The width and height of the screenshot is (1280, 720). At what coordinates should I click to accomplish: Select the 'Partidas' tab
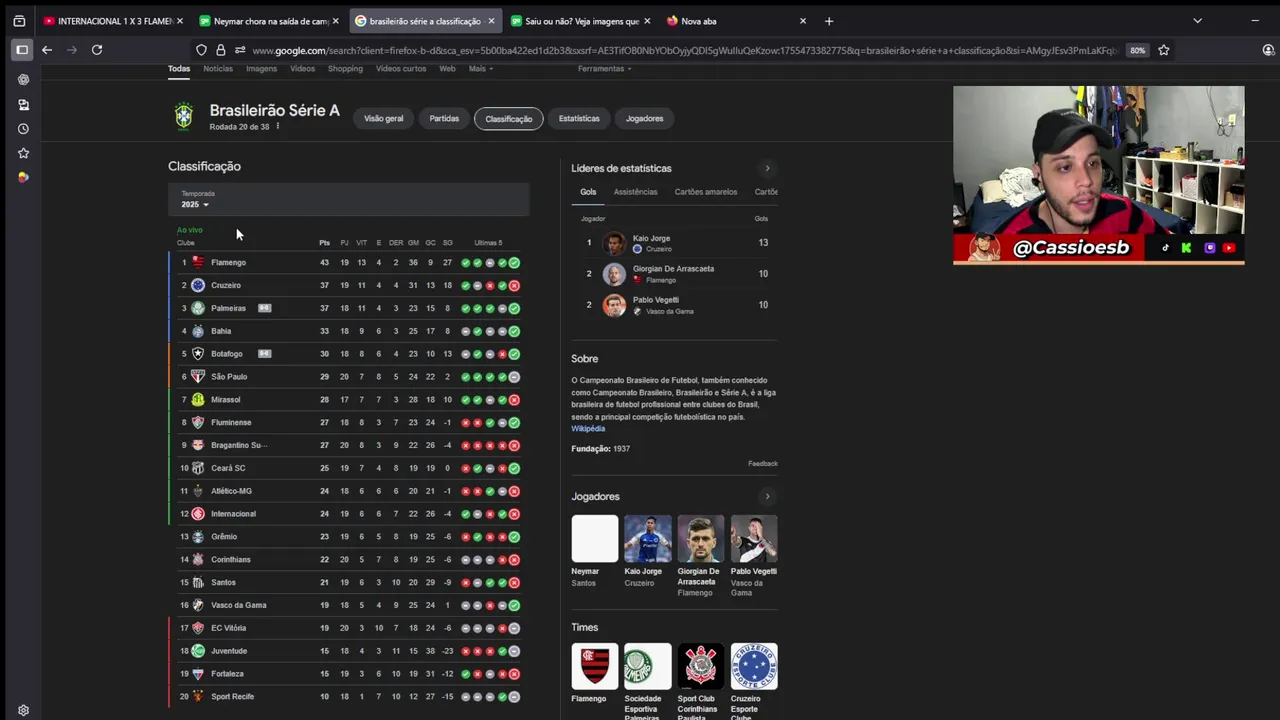pyautogui.click(x=444, y=118)
